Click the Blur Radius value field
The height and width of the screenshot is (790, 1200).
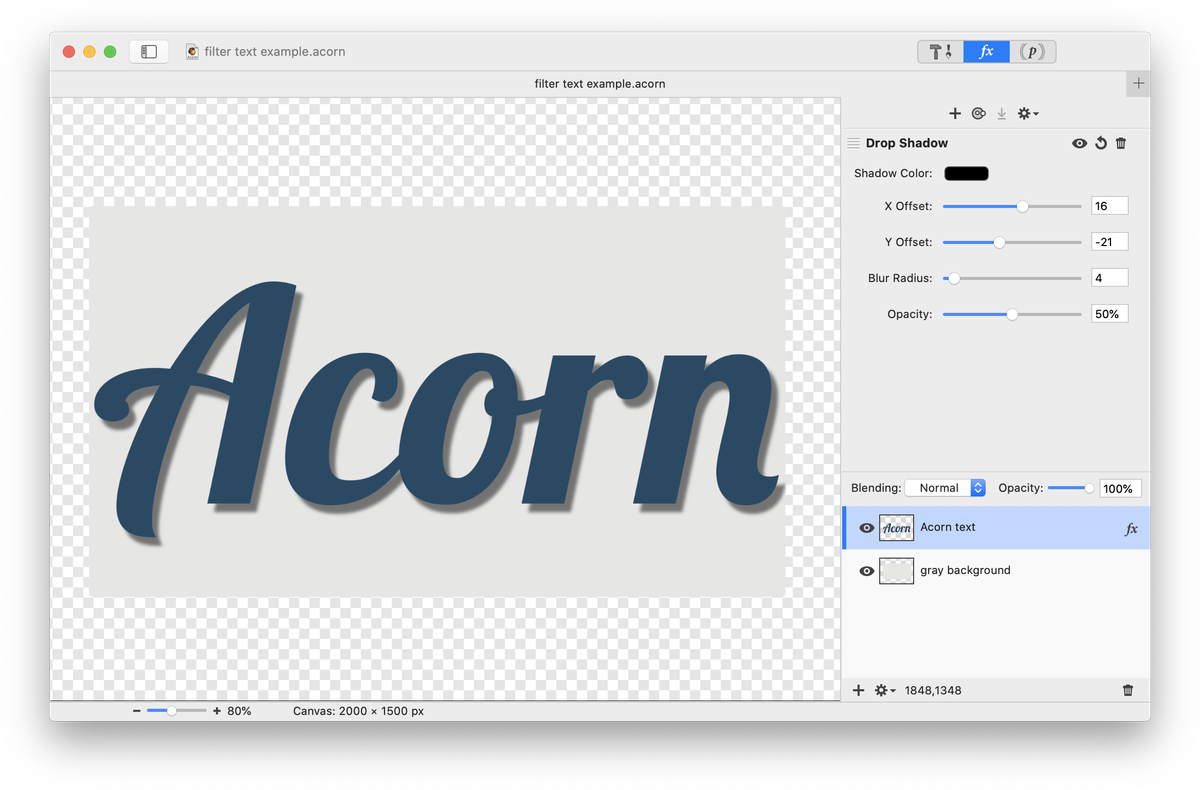1109,278
